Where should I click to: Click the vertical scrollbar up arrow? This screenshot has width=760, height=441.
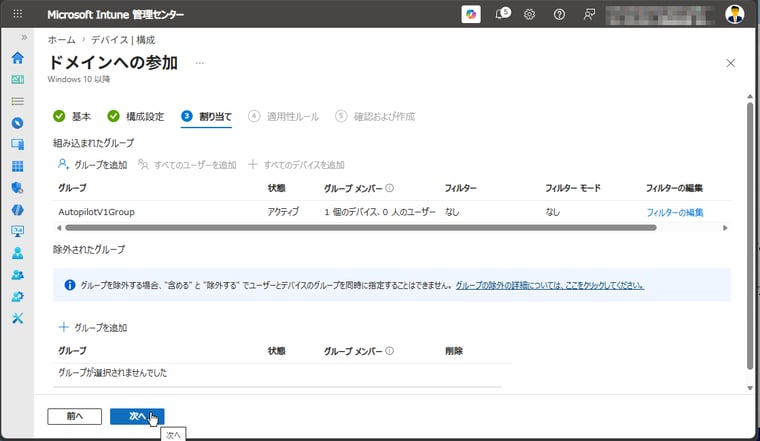coord(750,96)
